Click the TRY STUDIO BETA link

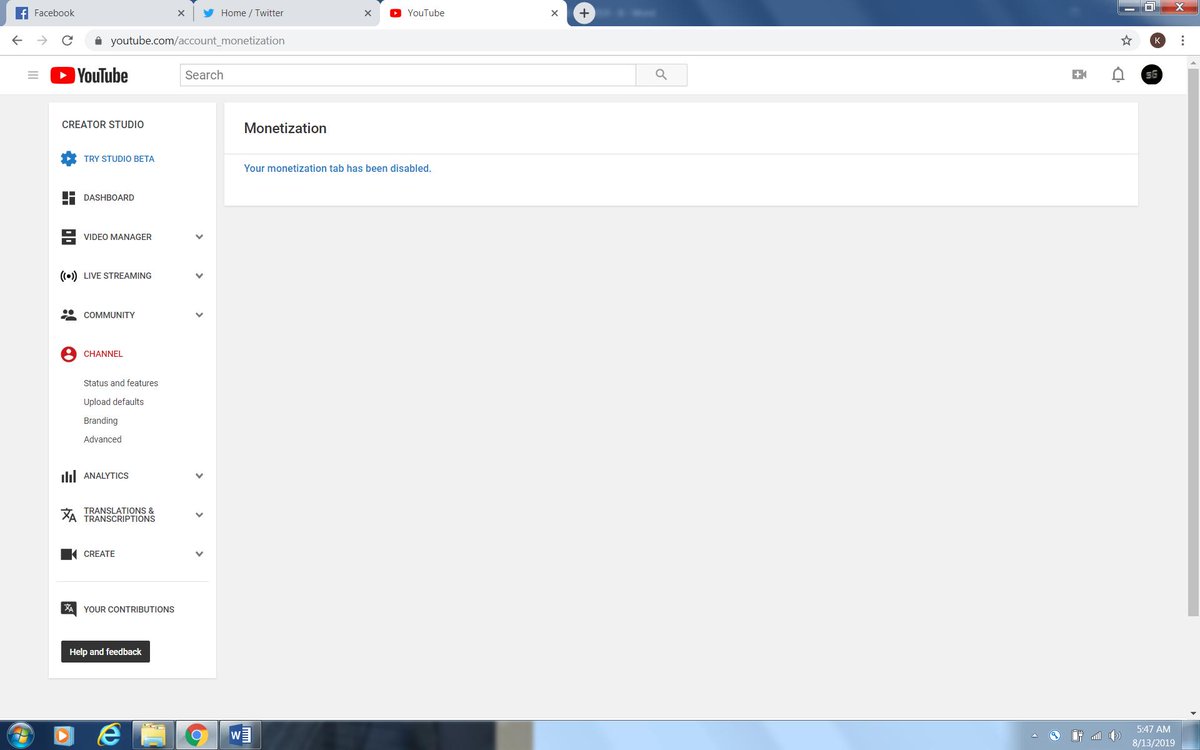point(119,159)
